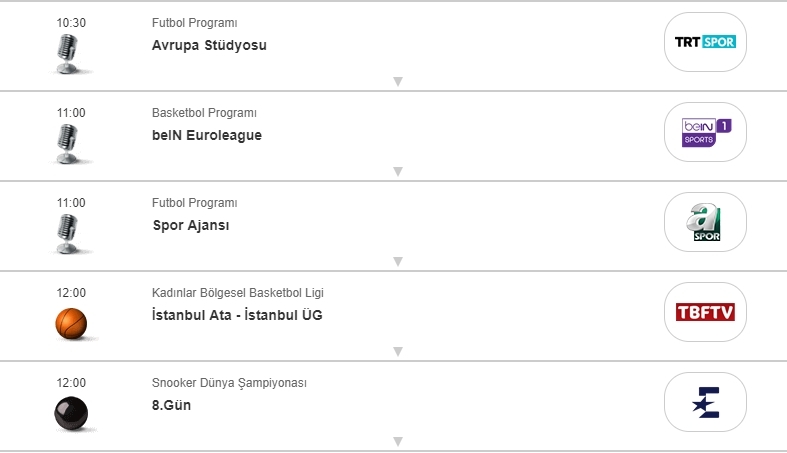This screenshot has height=453, width=787.
Task: Click the microphone icon beside Avrupa Stüdyosu
Action: 69,53
